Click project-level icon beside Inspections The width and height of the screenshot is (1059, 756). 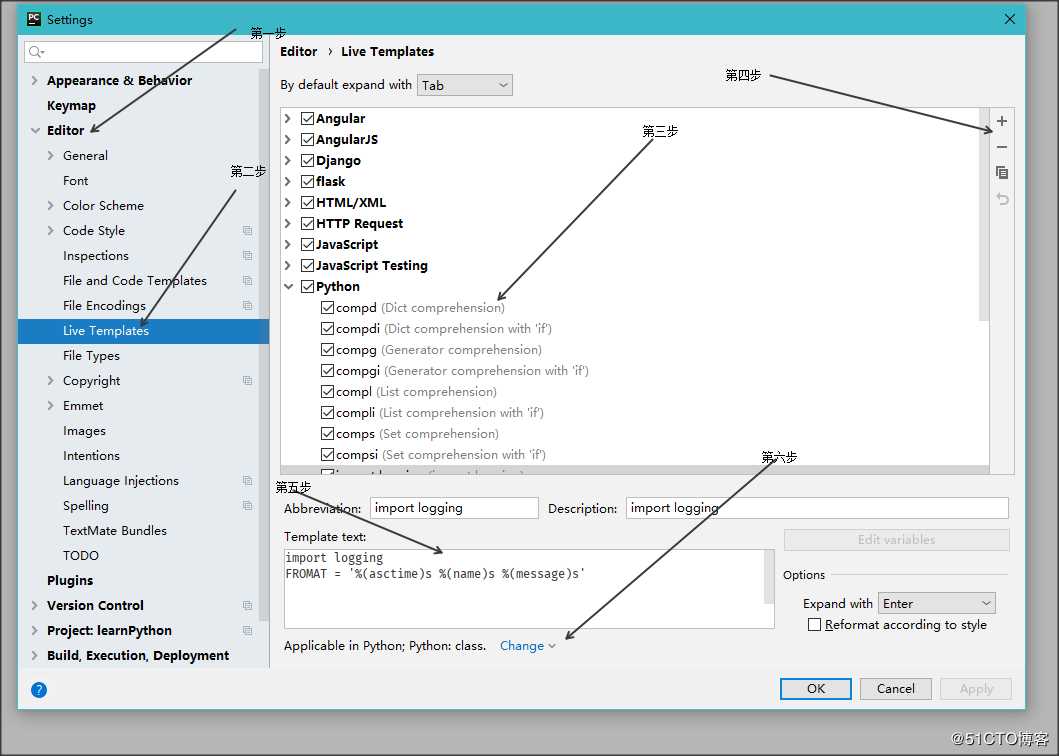(x=247, y=255)
